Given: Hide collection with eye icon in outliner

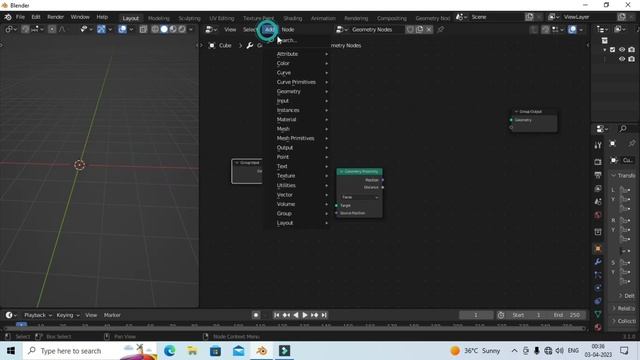Looking at the screenshot, I should pyautogui.click(x=622, y=49).
